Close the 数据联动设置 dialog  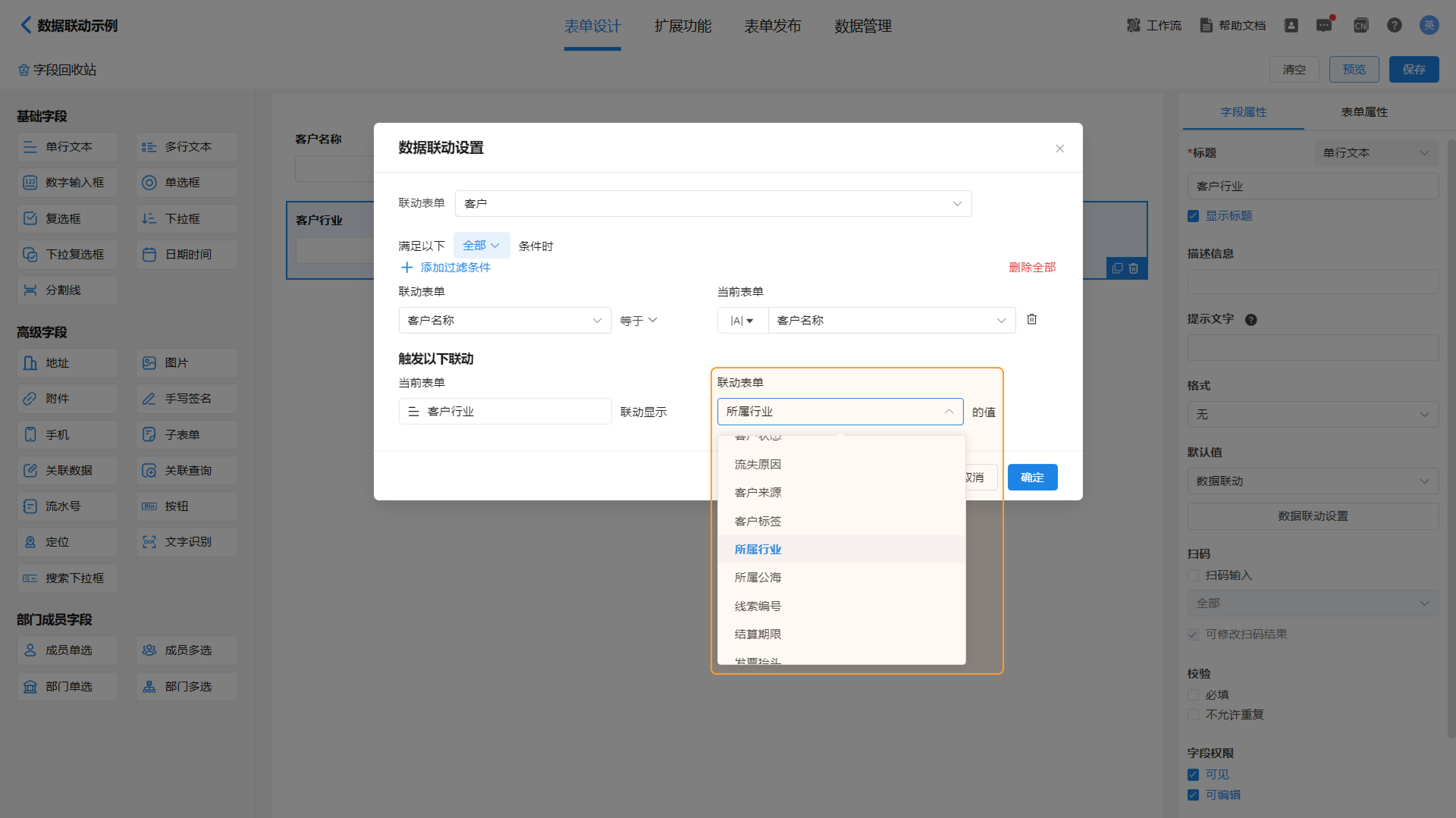pos(1060,148)
